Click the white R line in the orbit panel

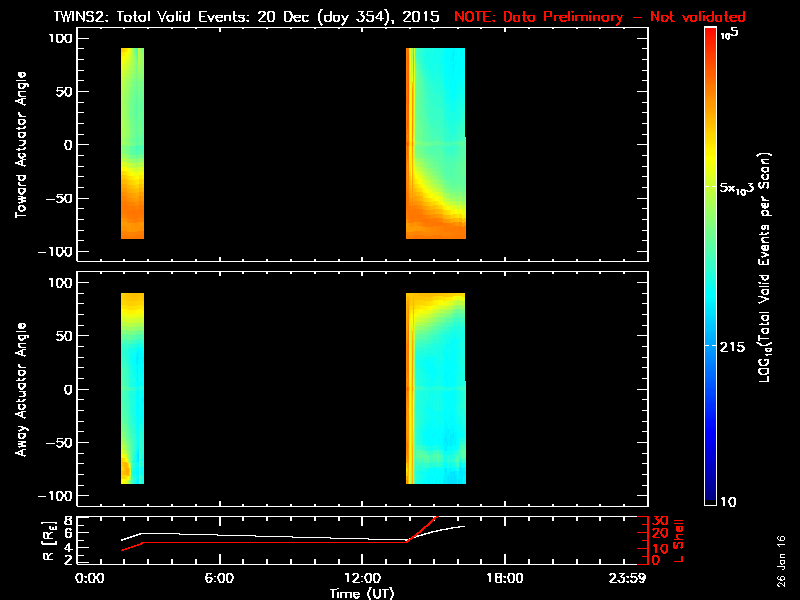293,536
